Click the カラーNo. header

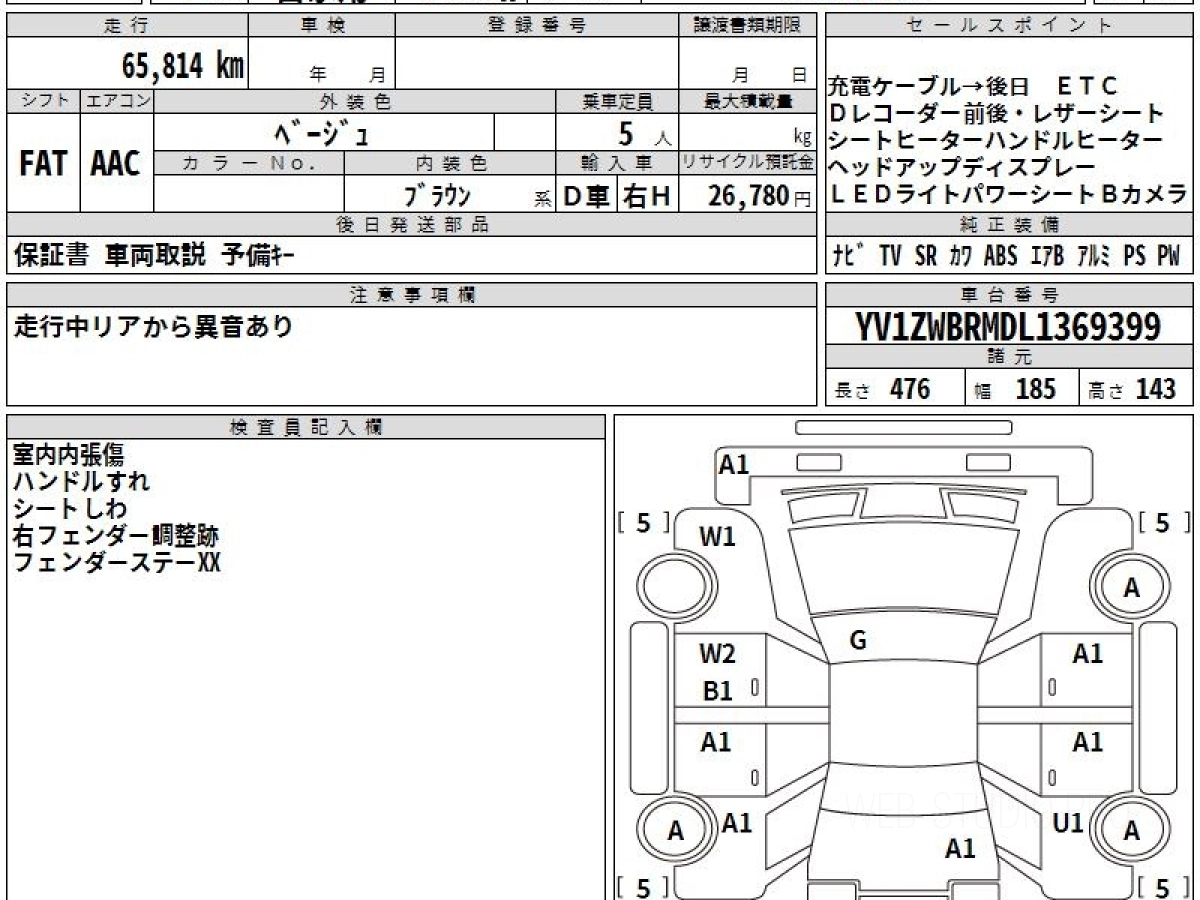tap(249, 163)
